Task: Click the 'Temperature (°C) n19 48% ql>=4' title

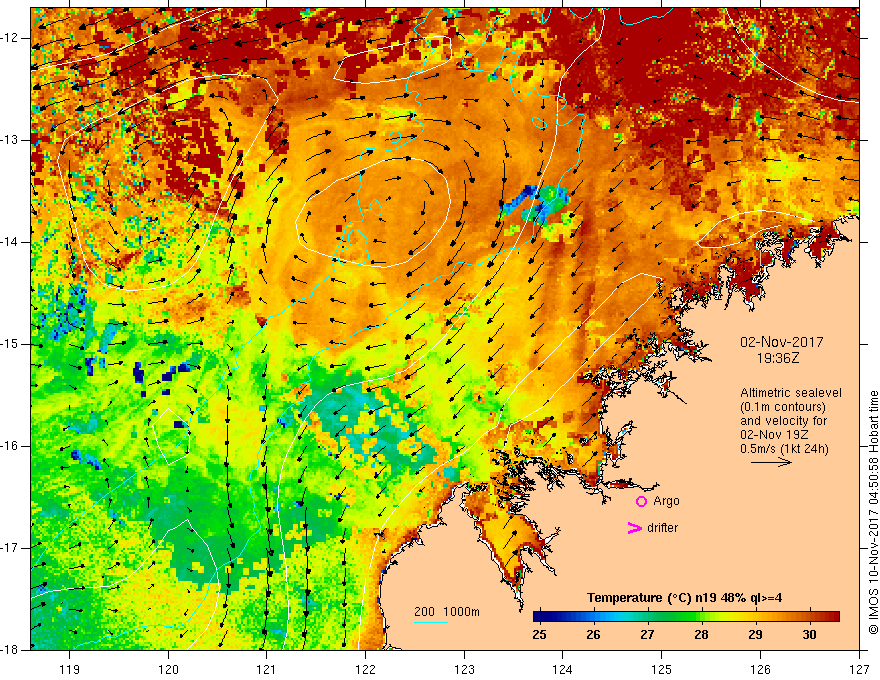Action: (x=685, y=598)
